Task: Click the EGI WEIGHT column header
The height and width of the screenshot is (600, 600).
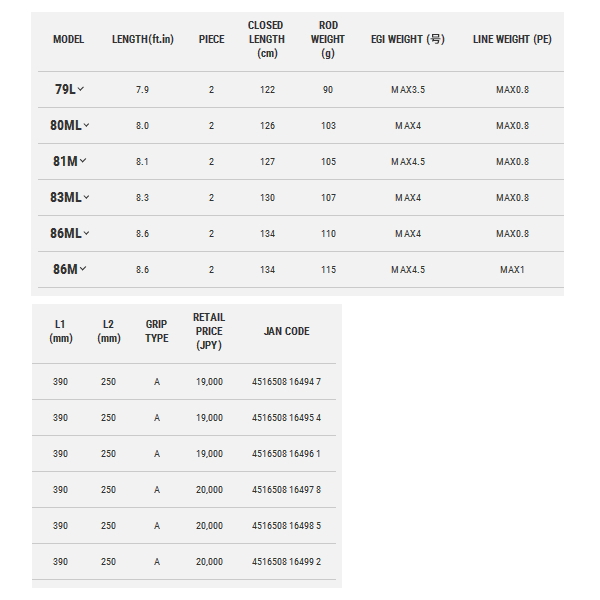Action: [x=408, y=39]
